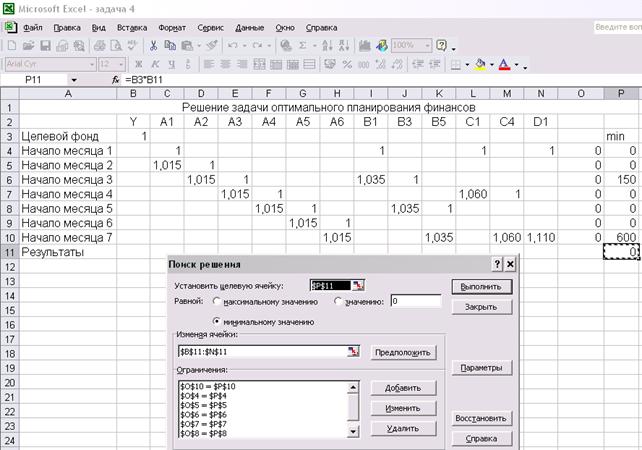Open the Сервис menu
The height and width of the screenshot is (450, 642).
211,28
